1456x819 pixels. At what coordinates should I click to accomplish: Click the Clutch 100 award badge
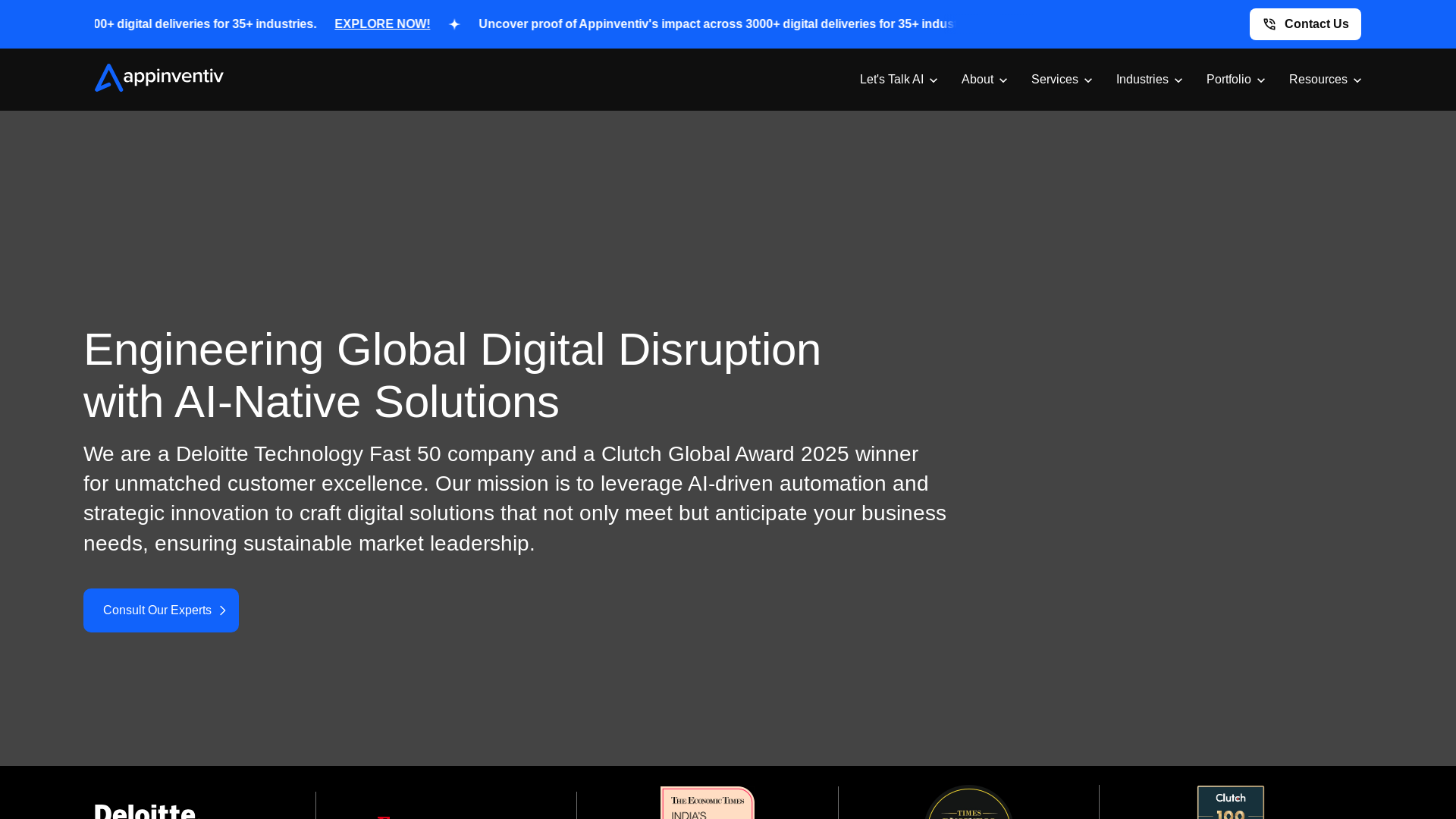[1230, 802]
